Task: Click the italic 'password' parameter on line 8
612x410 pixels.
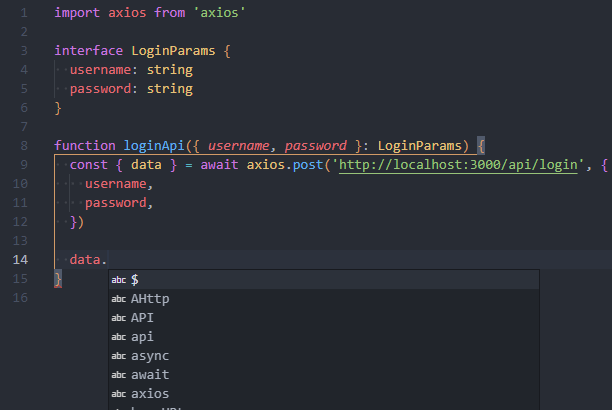Action: [315, 146]
